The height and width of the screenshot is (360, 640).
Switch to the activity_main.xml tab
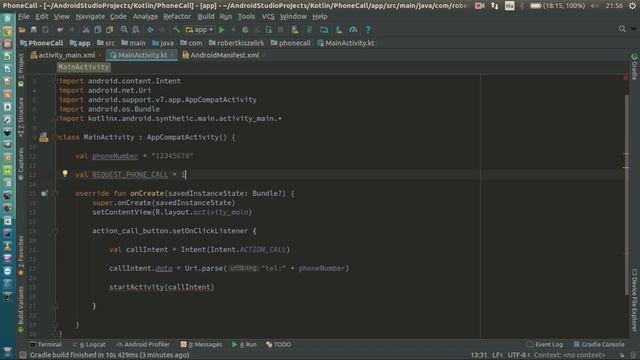[x=66, y=55]
